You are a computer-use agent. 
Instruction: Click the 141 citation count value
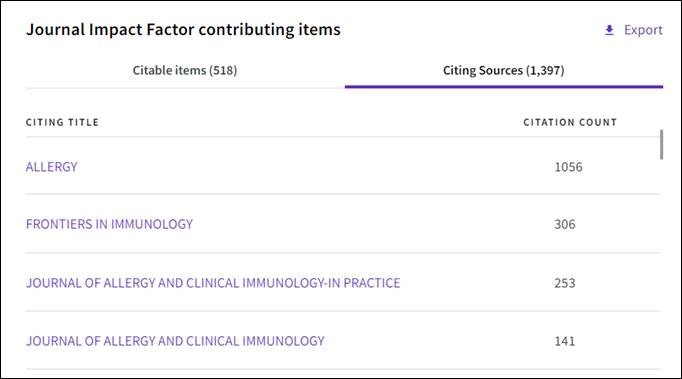pyautogui.click(x=565, y=341)
